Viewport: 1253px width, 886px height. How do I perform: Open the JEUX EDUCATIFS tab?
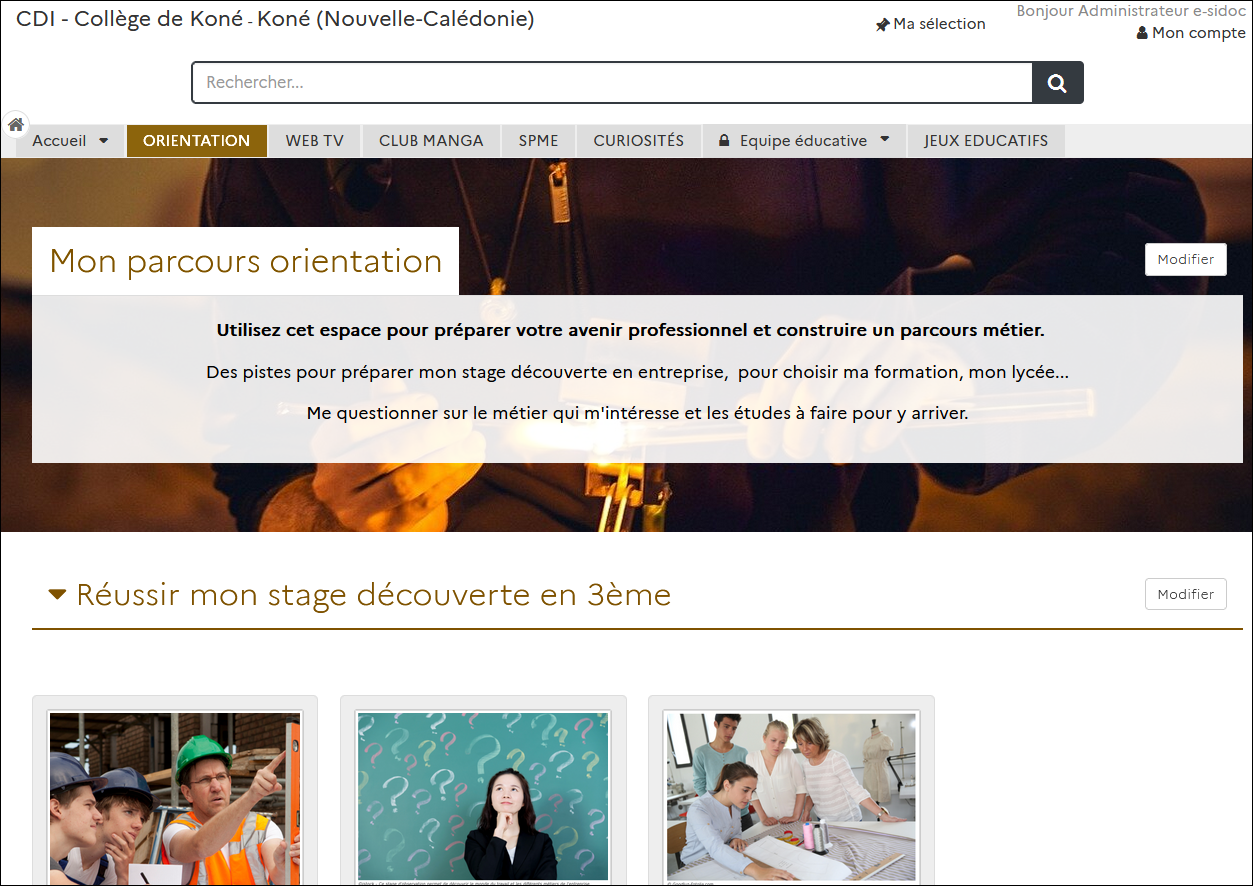pyautogui.click(x=985, y=141)
